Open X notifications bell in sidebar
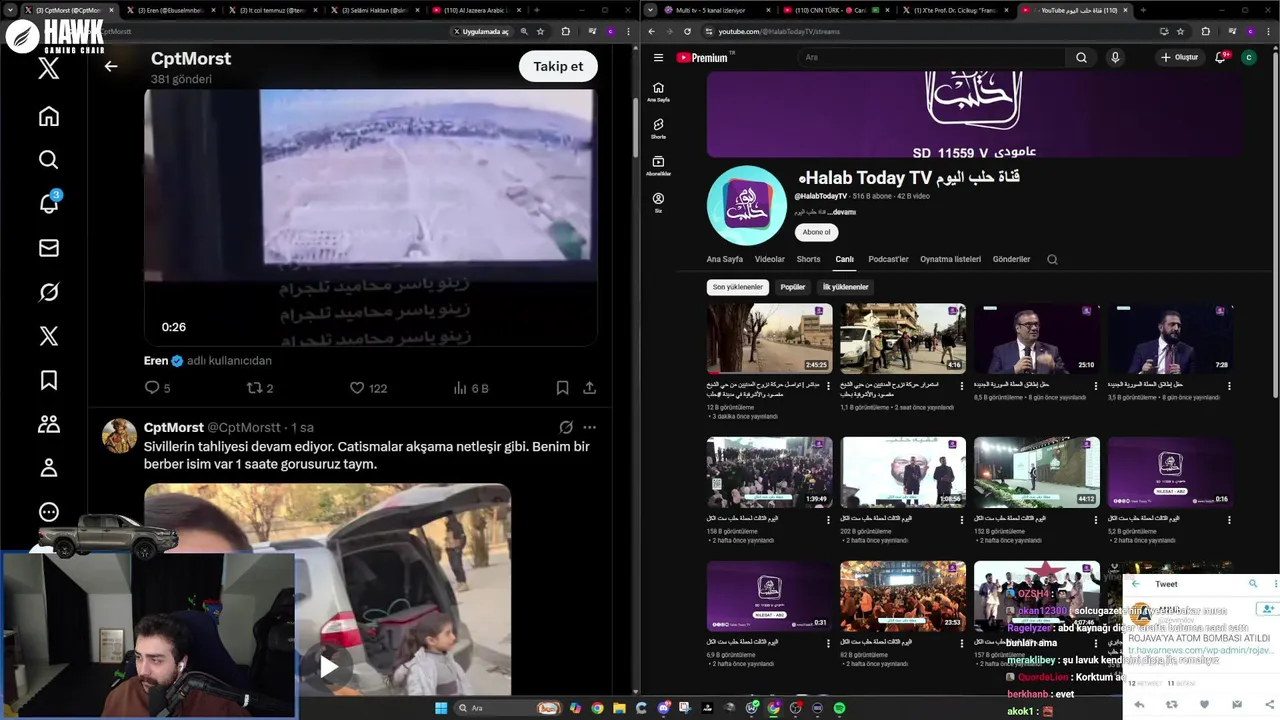Image resolution: width=1280 pixels, height=720 pixels. pyautogui.click(x=48, y=203)
